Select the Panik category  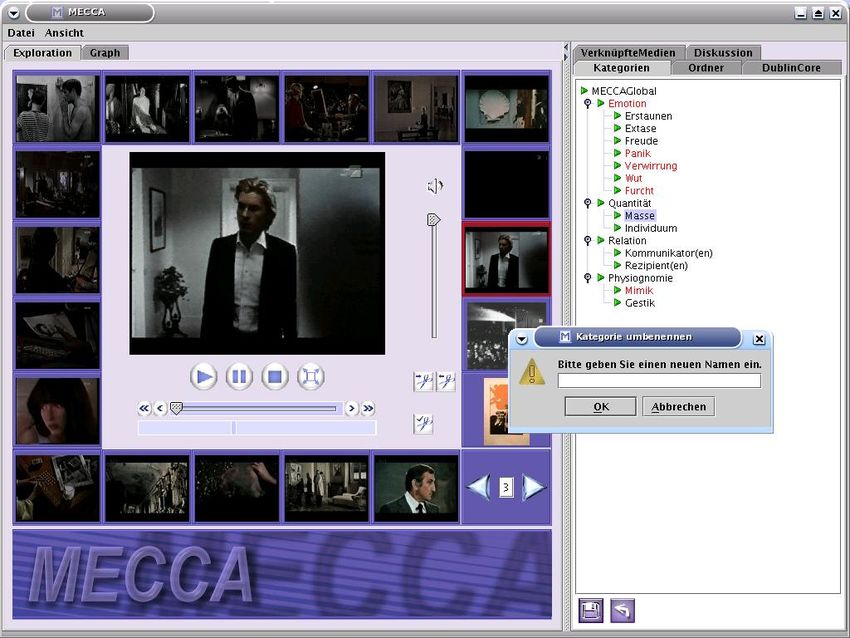click(x=638, y=153)
